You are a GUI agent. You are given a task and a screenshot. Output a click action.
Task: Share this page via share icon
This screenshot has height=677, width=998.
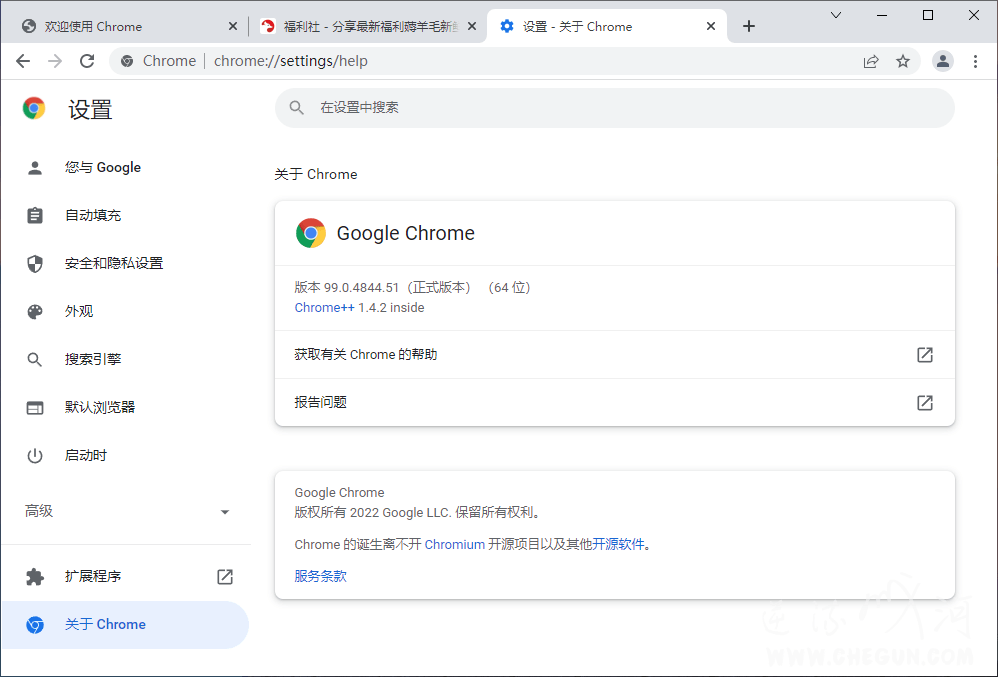click(x=871, y=61)
